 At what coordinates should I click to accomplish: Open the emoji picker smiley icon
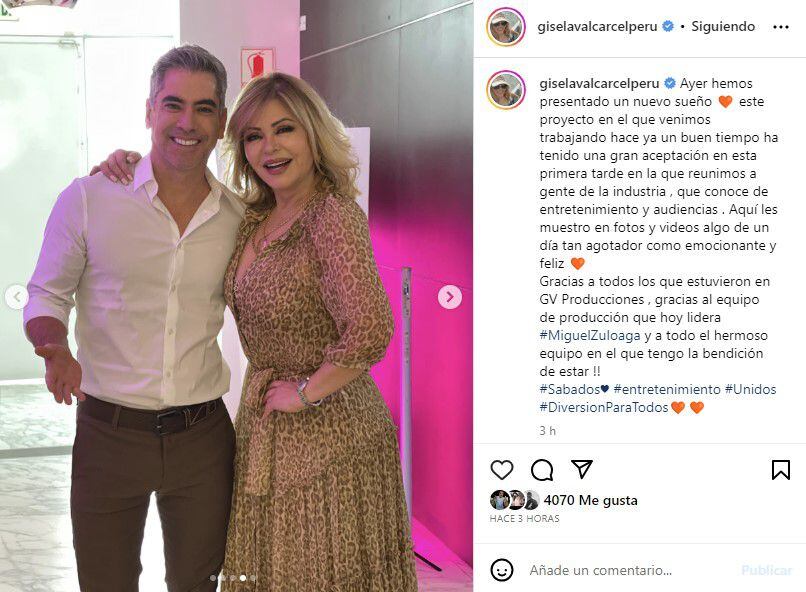[502, 570]
